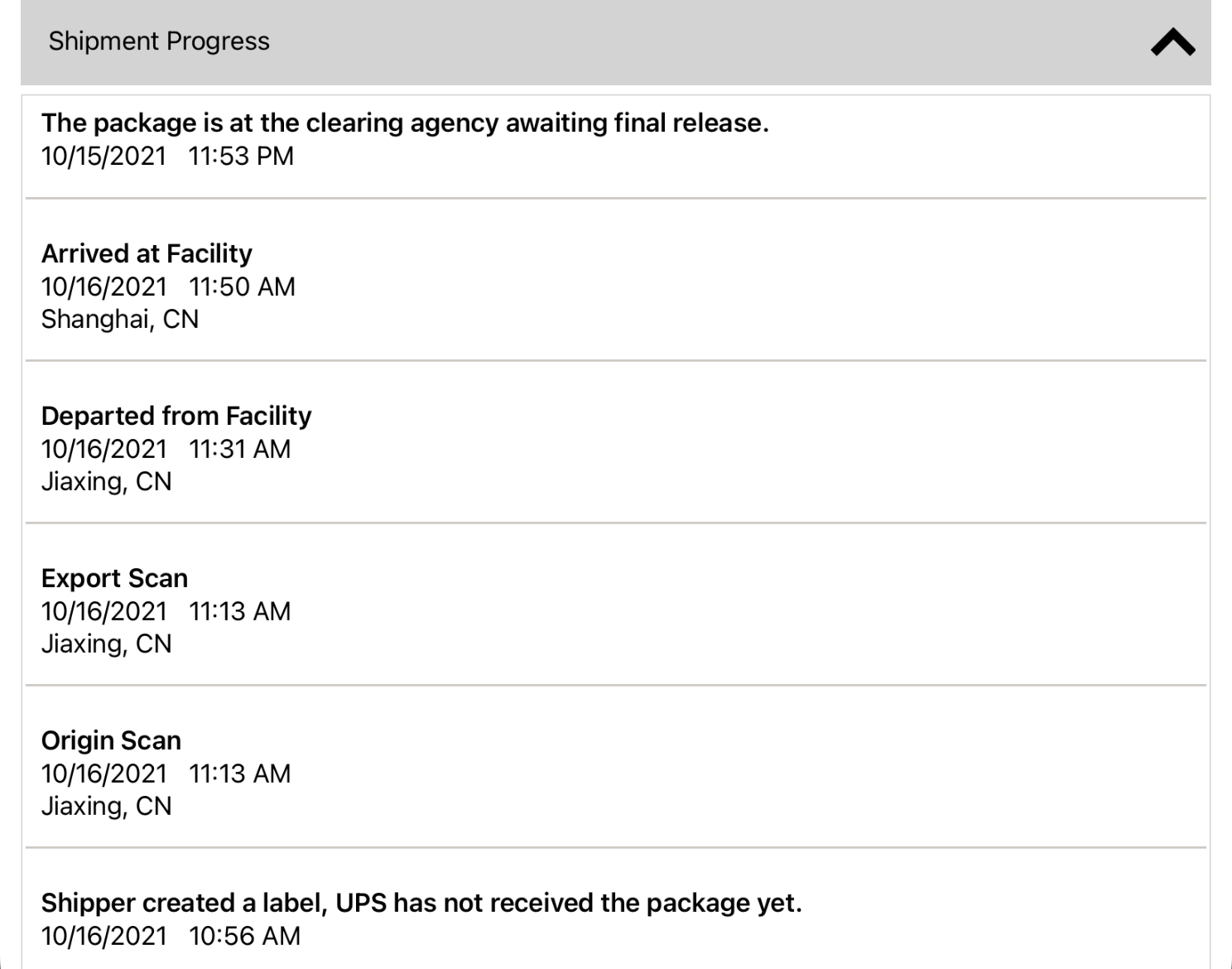
Task: Click Jiaxing, CN under Export Scan
Action: pos(107,644)
